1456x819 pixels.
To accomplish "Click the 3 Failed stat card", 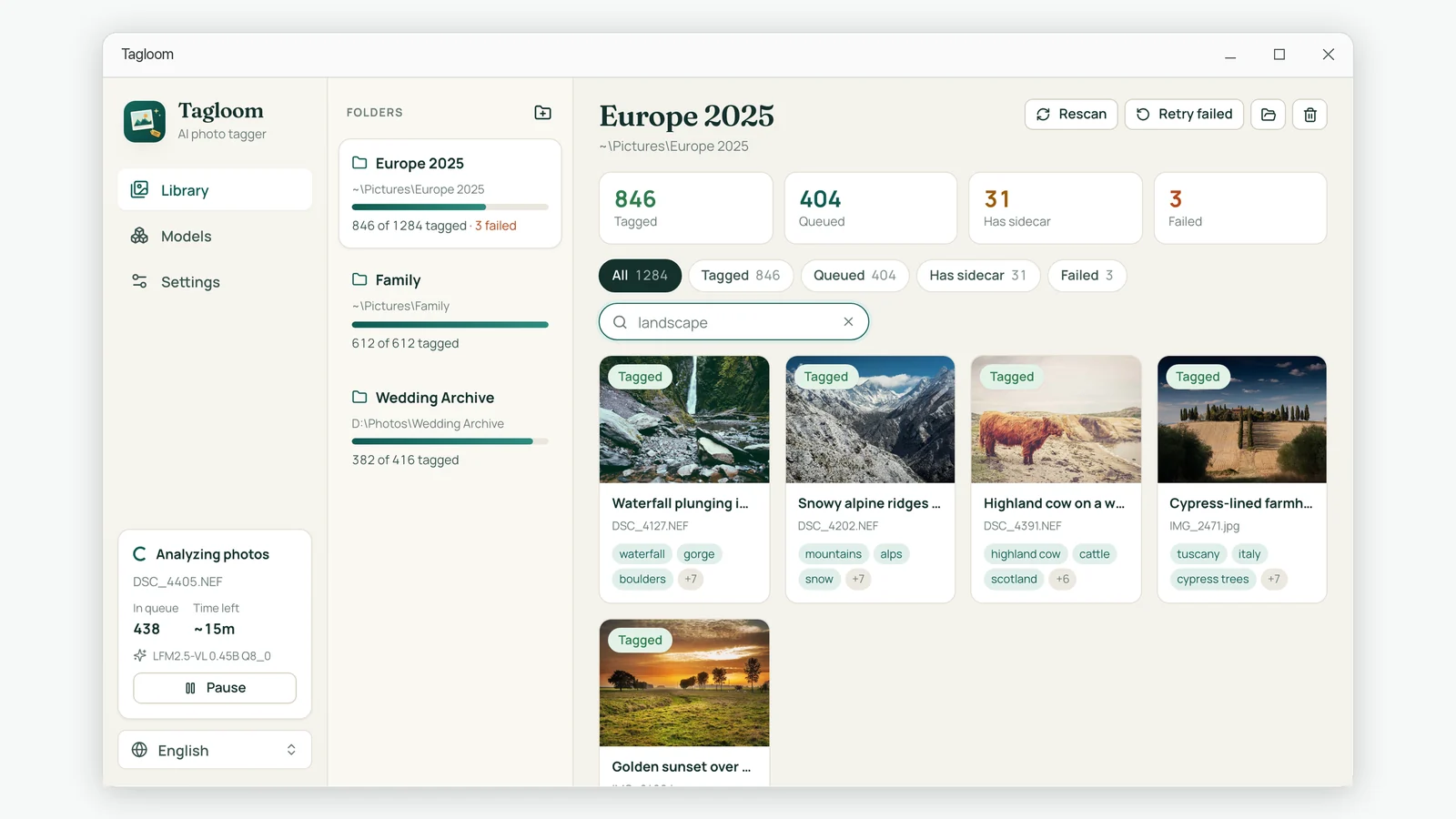I will (1239, 208).
